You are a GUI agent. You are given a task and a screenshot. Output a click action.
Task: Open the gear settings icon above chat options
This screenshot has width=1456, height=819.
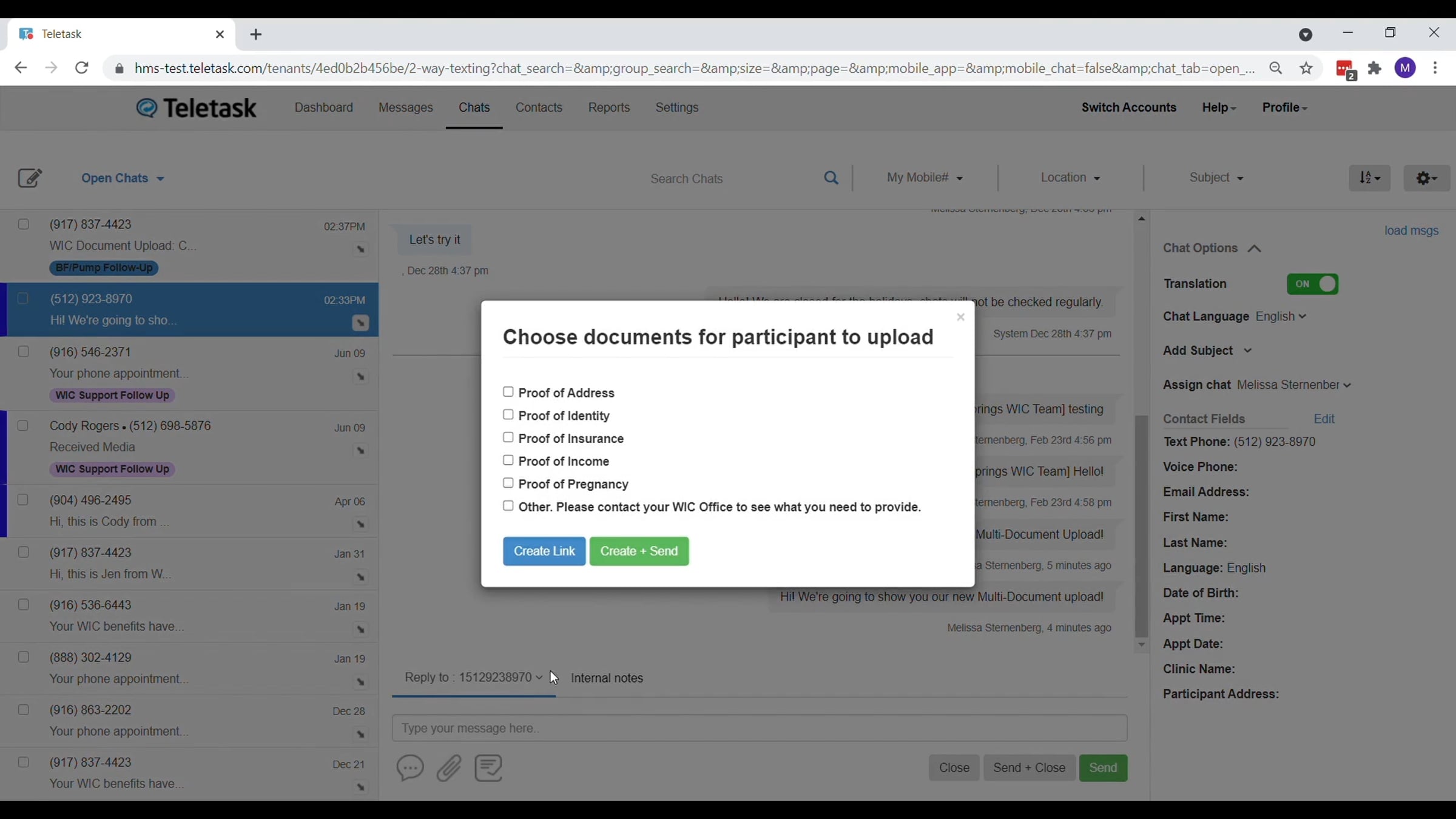(1426, 178)
